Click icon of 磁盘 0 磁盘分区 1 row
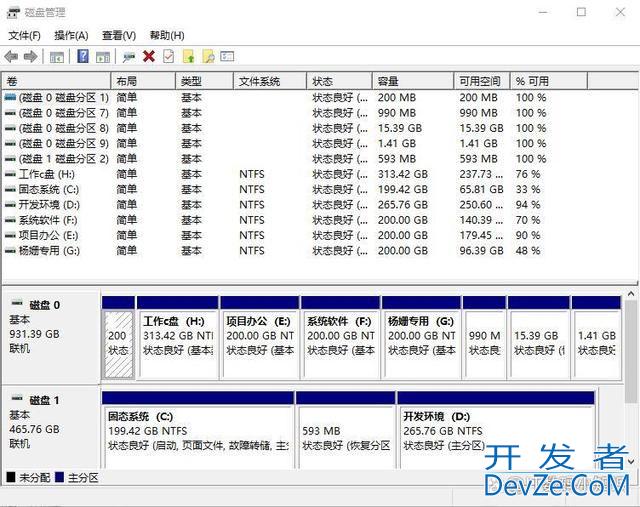The width and height of the screenshot is (640, 507). click(10, 97)
